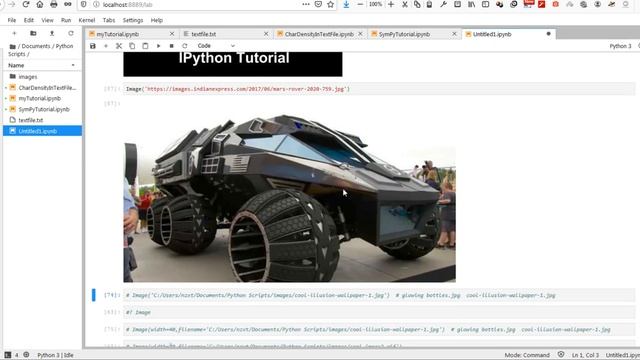The height and width of the screenshot is (360, 640).
Task: Select the '#! Image' code cell
Action: (379, 312)
